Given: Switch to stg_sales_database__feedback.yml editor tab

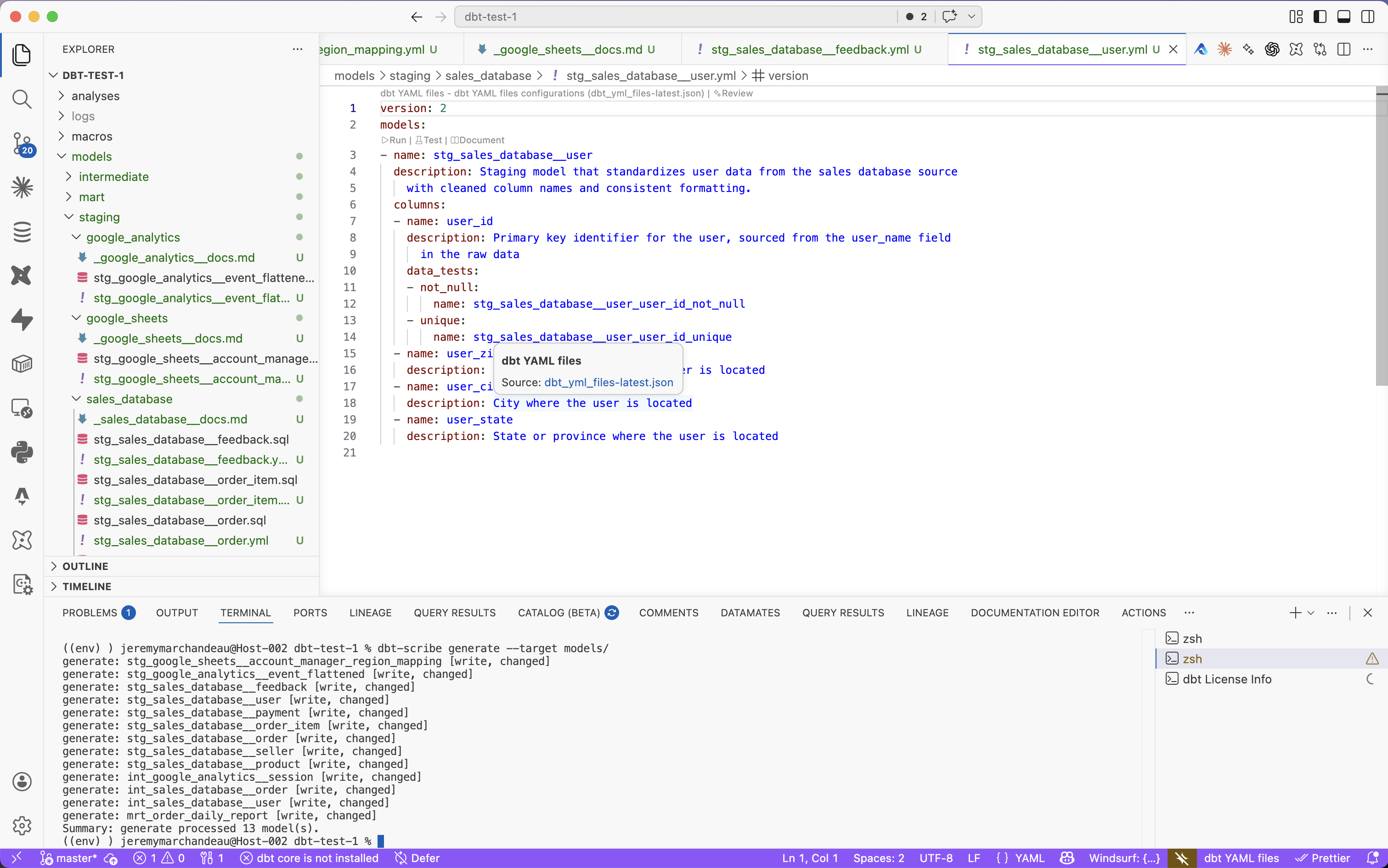Looking at the screenshot, I should (814, 50).
